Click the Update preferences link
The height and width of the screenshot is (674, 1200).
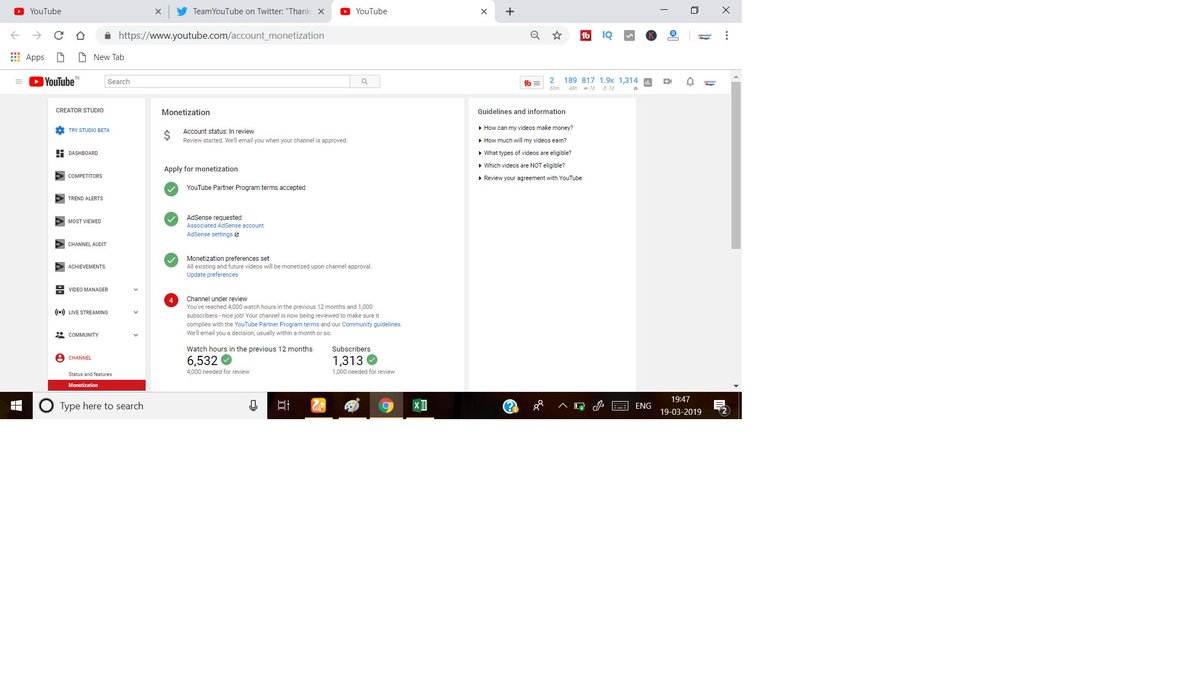[x=212, y=275]
